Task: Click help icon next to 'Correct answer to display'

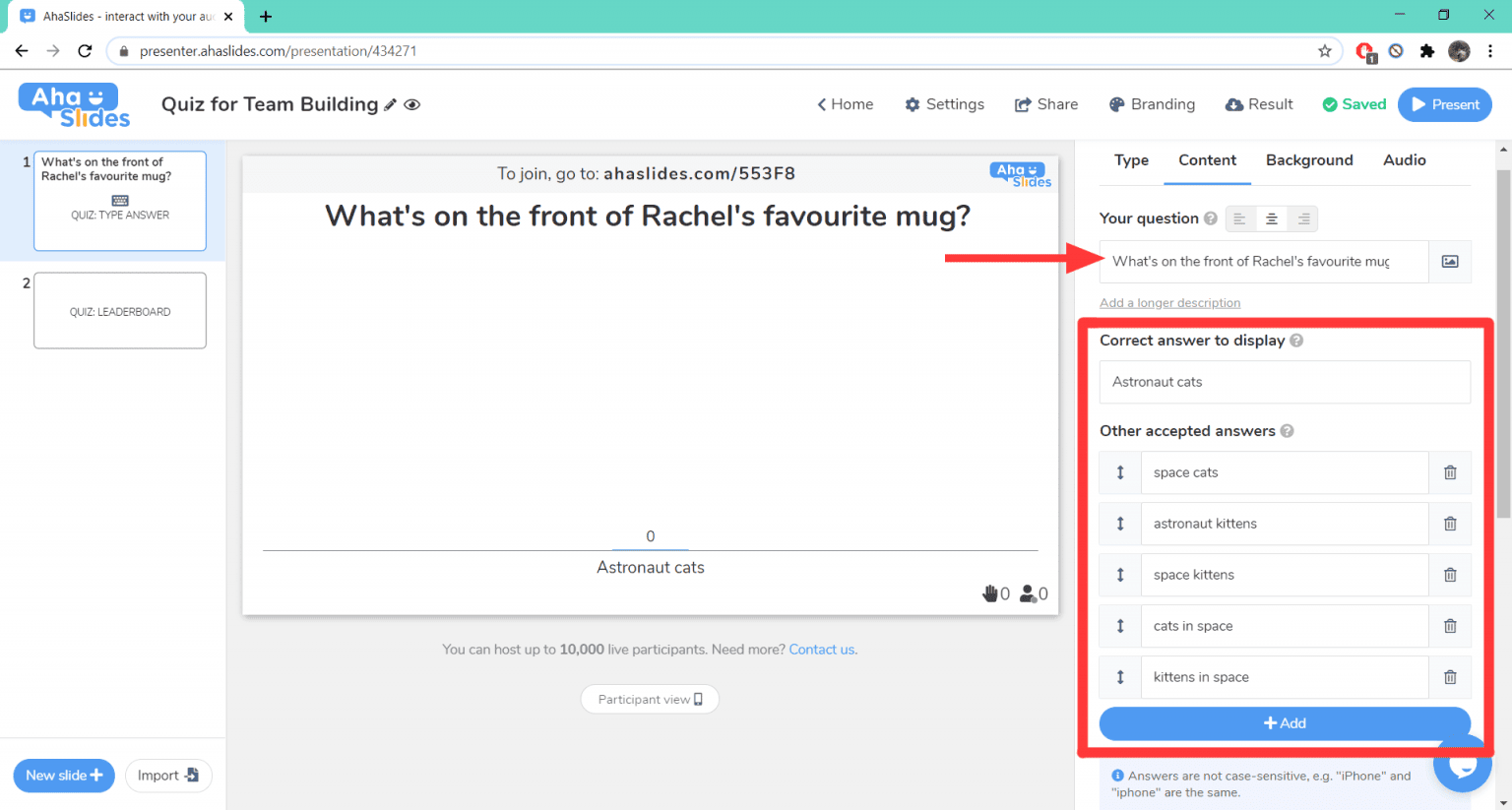Action: [1296, 341]
